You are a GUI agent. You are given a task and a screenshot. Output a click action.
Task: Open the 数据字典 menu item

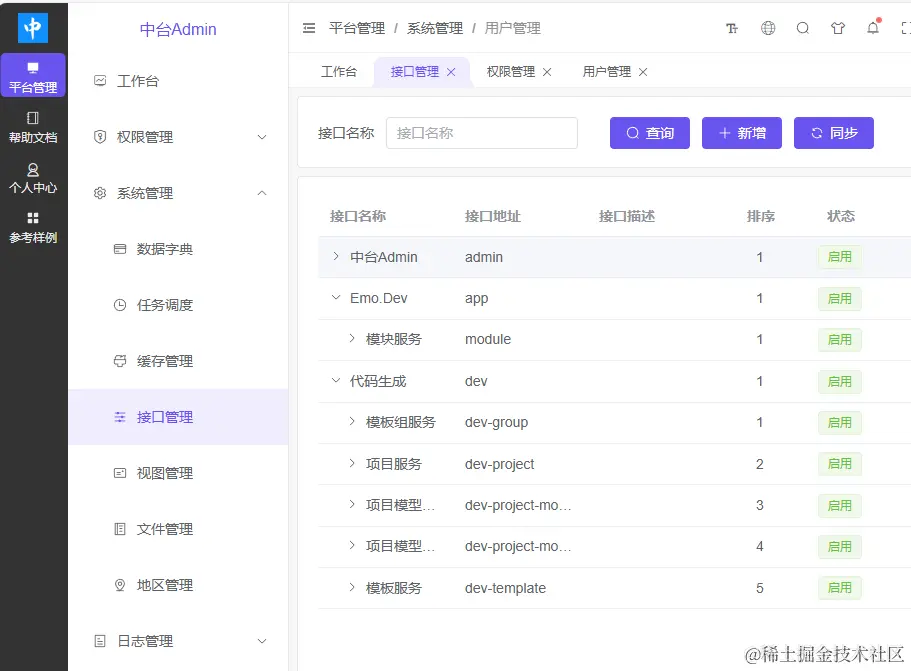[178, 249]
